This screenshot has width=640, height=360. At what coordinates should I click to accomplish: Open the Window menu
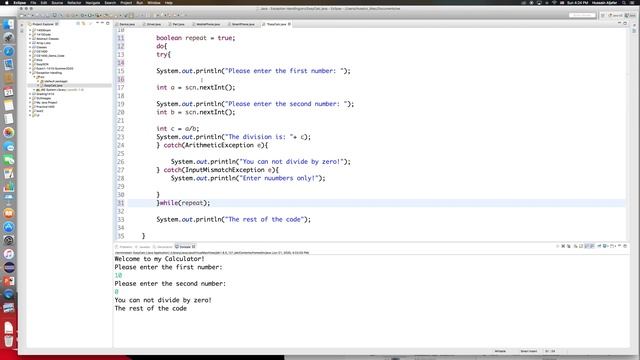[x=154, y=2]
